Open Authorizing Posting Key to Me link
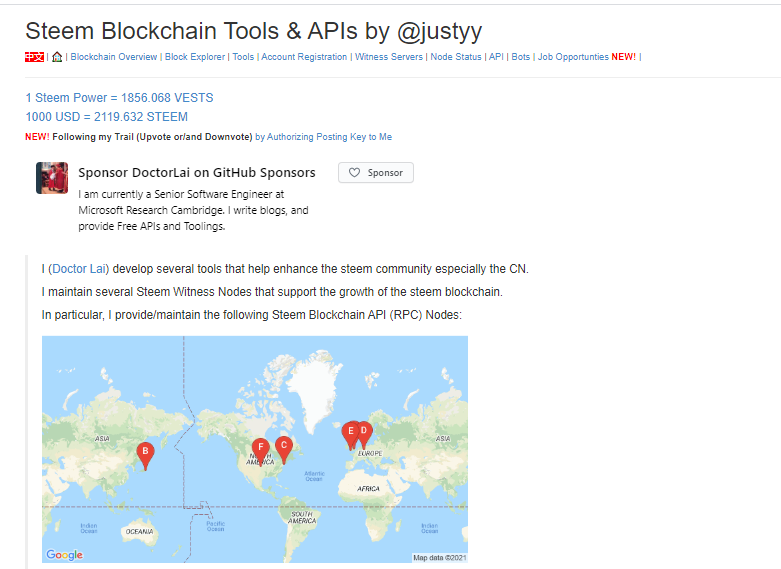 tap(330, 137)
